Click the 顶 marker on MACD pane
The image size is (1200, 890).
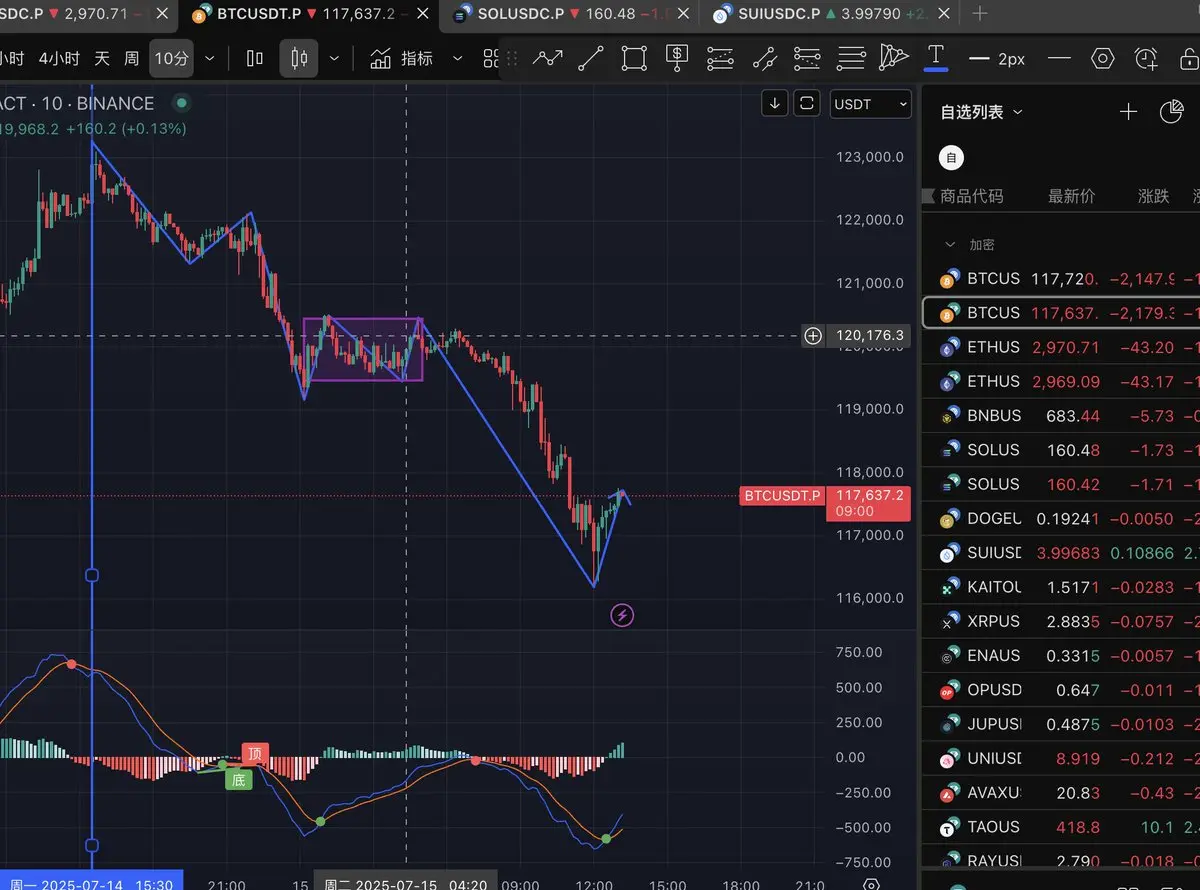[255, 755]
